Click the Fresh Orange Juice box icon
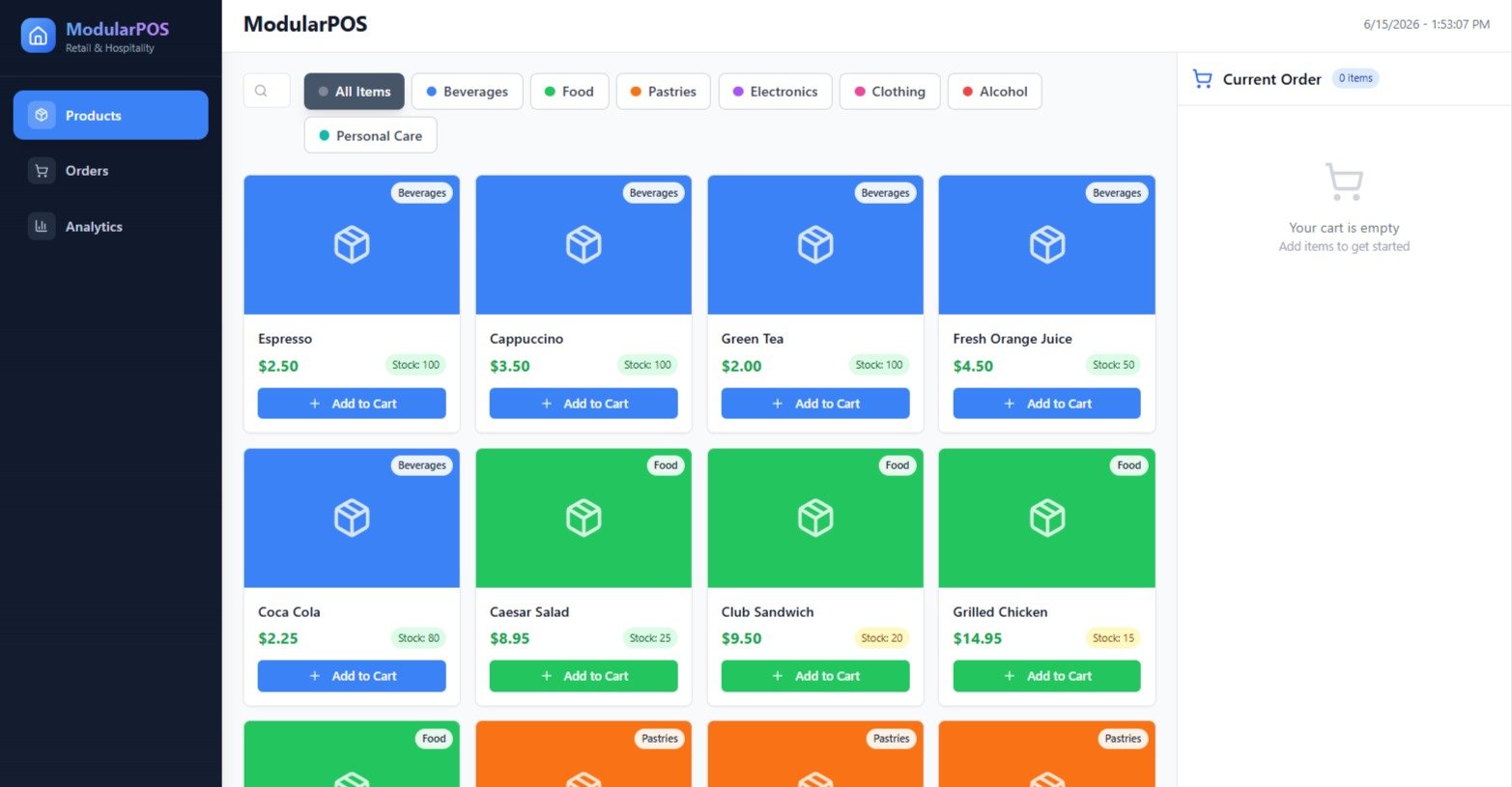The image size is (1512, 787). [1047, 245]
